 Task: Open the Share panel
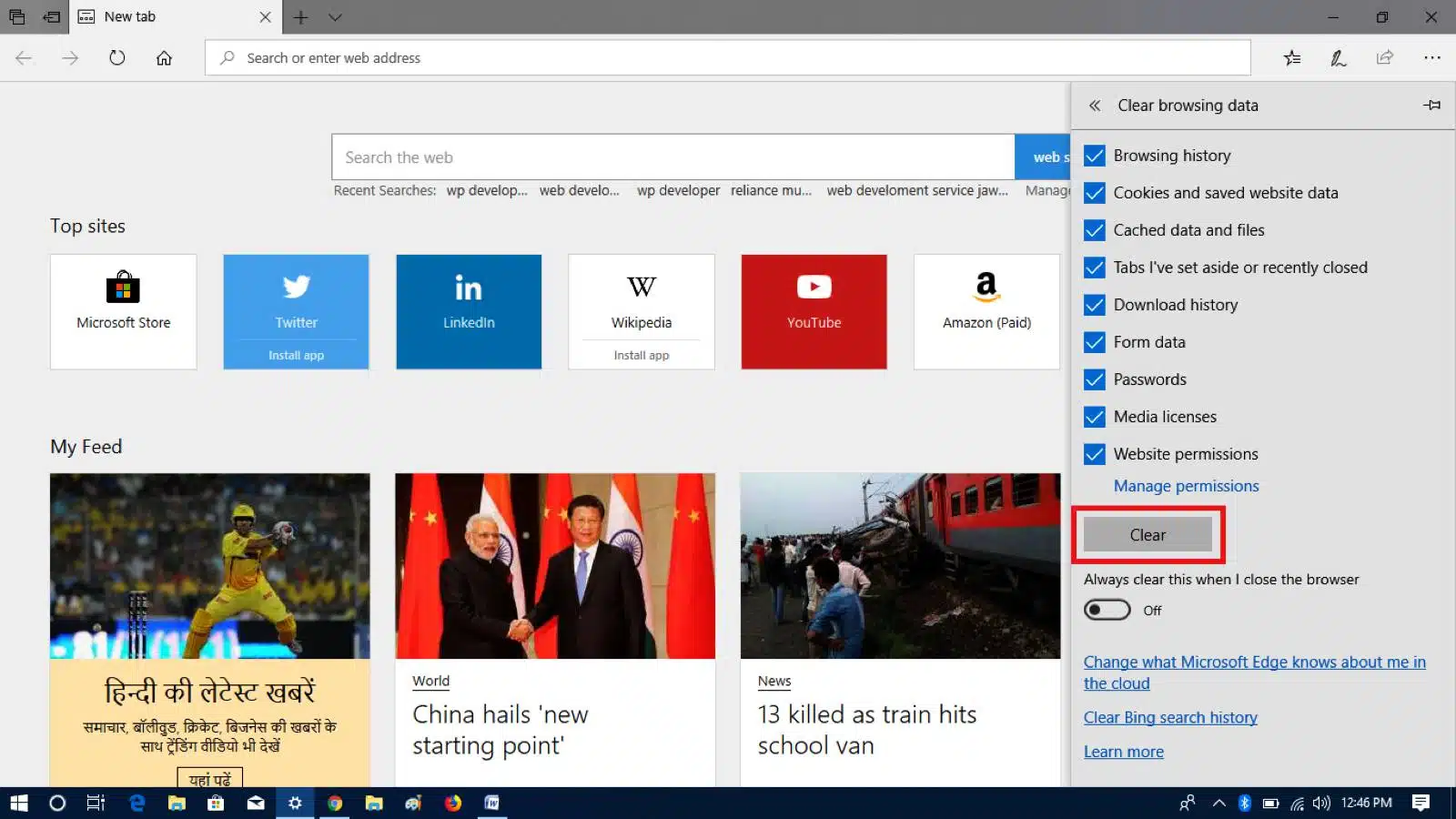(1385, 57)
